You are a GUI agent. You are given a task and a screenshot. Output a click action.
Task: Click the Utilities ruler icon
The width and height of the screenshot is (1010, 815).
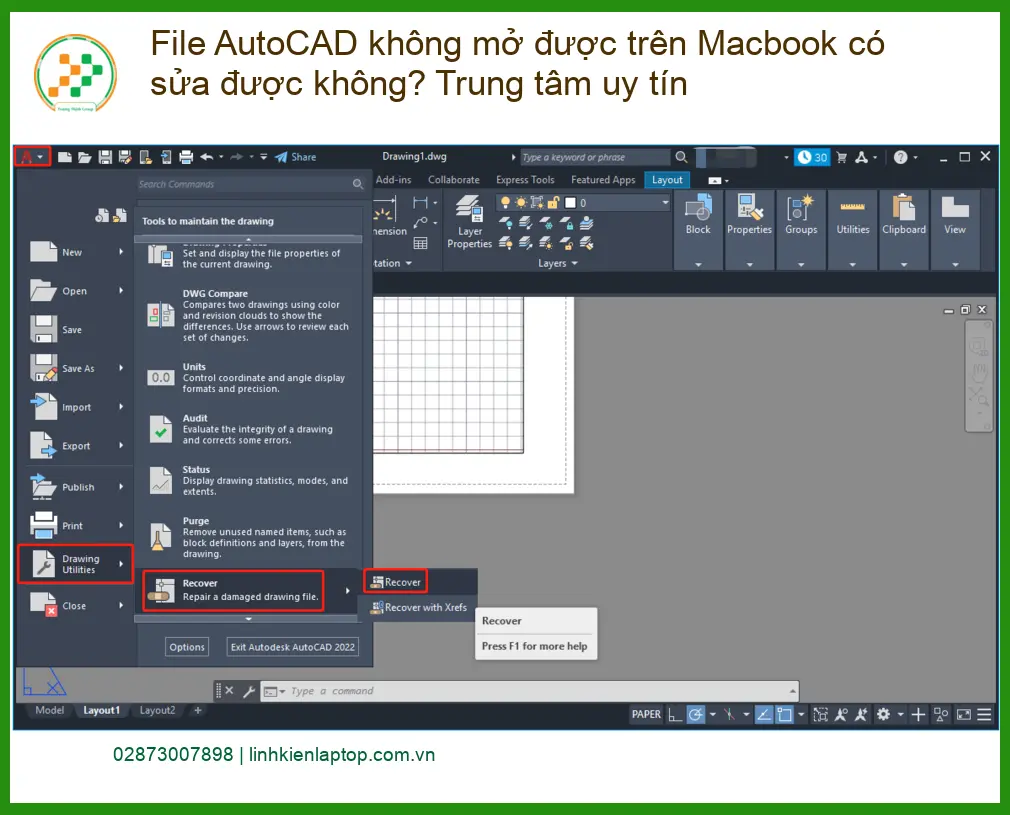click(x=852, y=207)
